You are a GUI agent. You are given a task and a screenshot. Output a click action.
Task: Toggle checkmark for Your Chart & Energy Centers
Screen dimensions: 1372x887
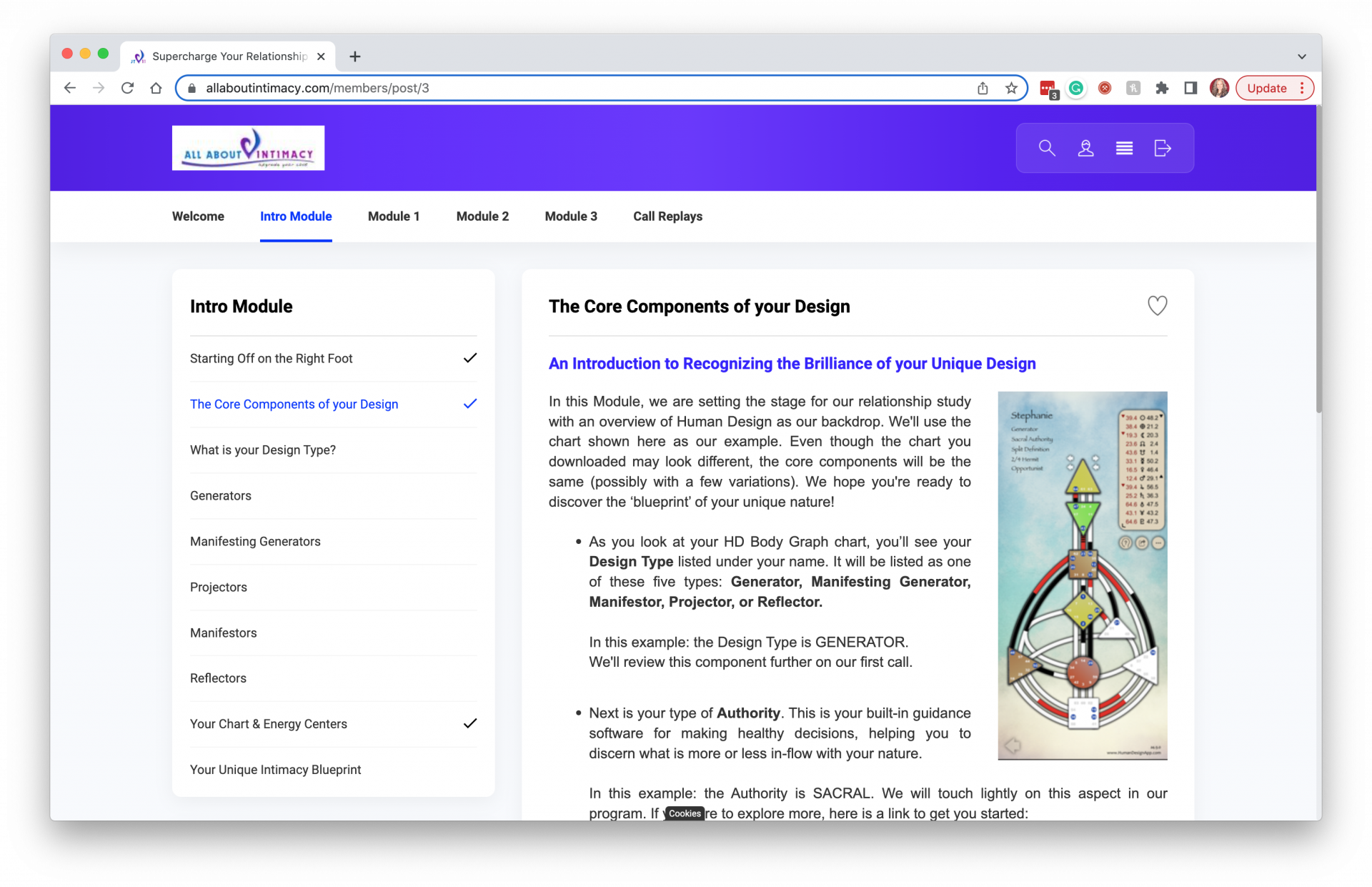[469, 723]
